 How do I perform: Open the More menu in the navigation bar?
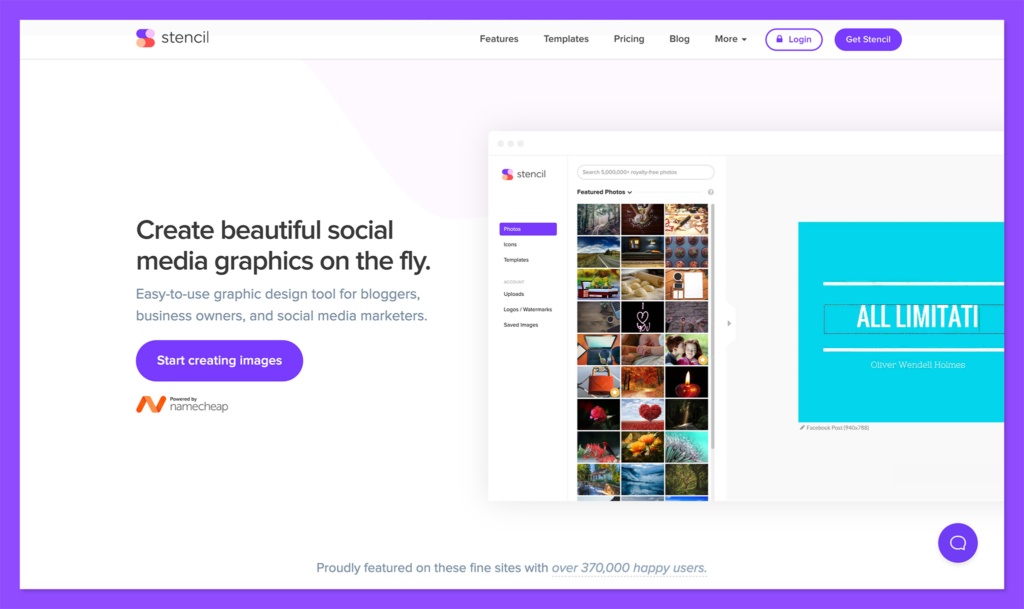(730, 39)
